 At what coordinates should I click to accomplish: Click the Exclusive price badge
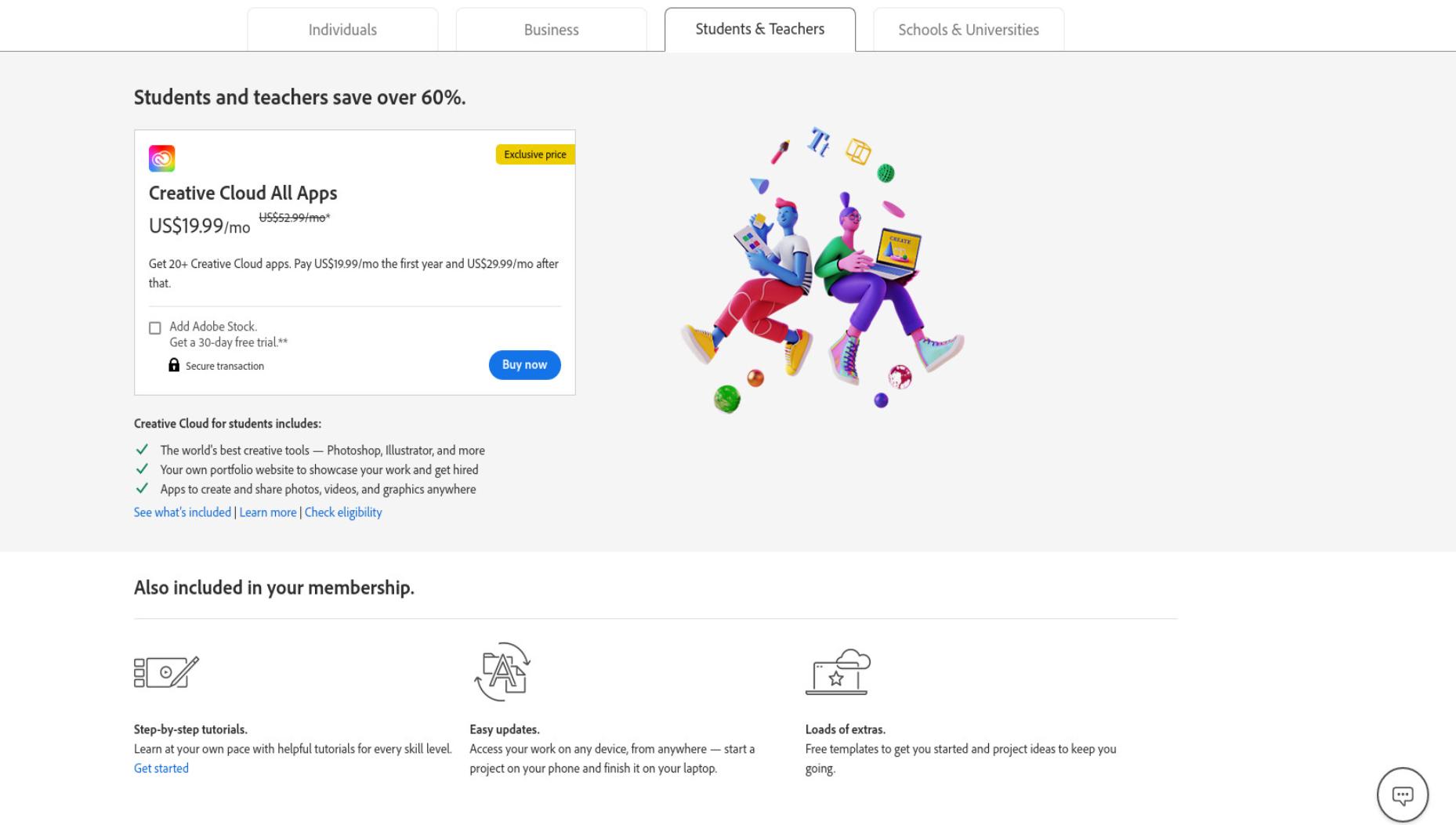coord(535,154)
